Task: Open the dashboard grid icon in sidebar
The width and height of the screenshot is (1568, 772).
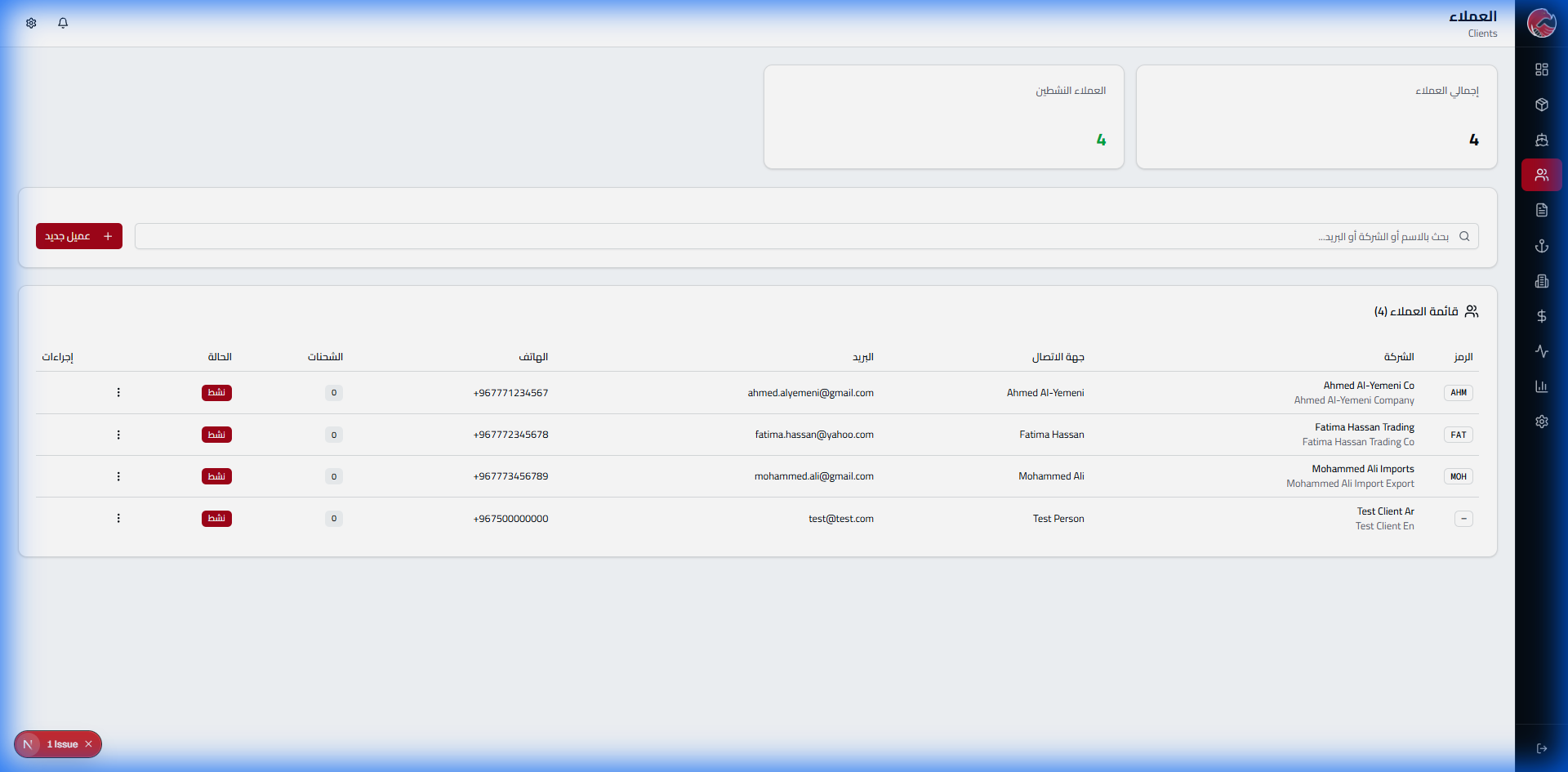Action: (1541, 69)
